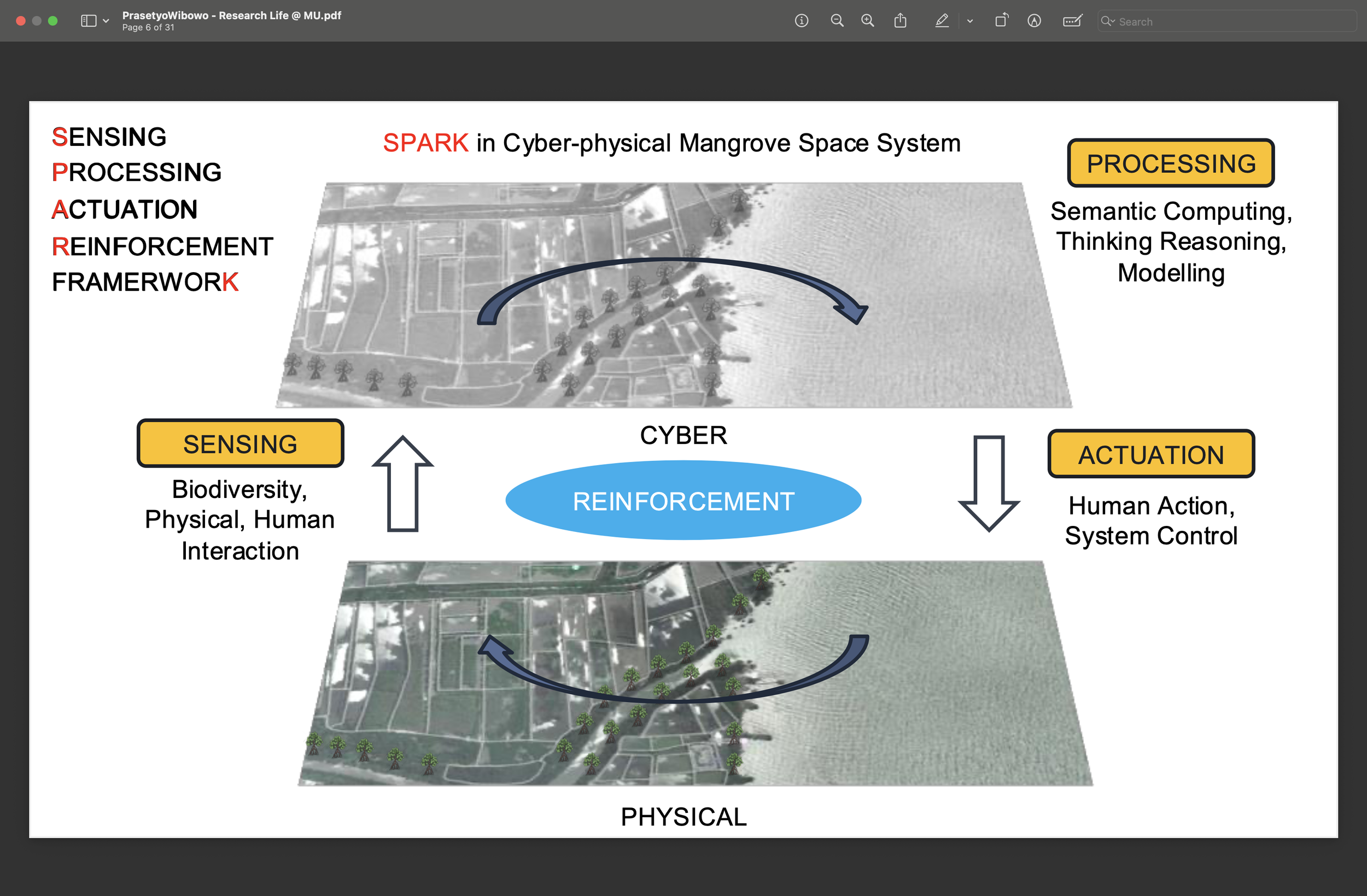
Task: Click the yellow SENSING box
Action: click(x=240, y=444)
